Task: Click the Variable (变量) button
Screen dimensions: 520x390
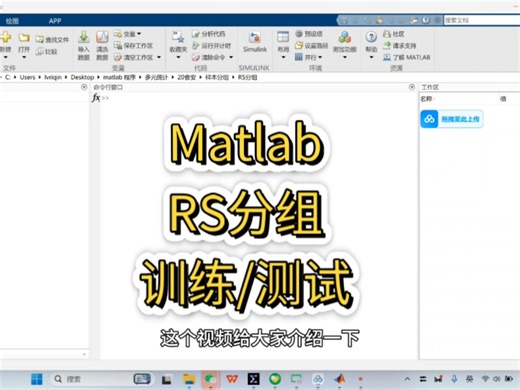Action: [127, 34]
